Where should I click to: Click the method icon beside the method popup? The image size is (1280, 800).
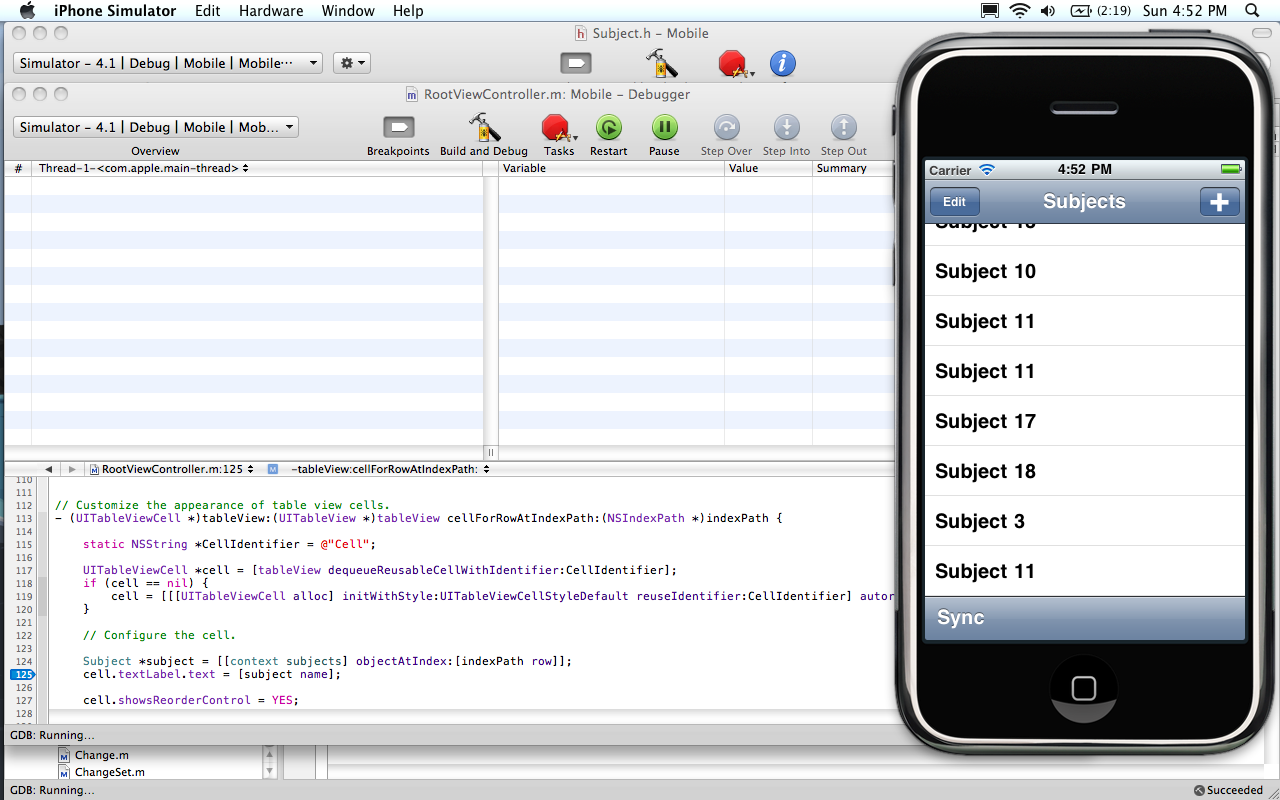pos(273,469)
